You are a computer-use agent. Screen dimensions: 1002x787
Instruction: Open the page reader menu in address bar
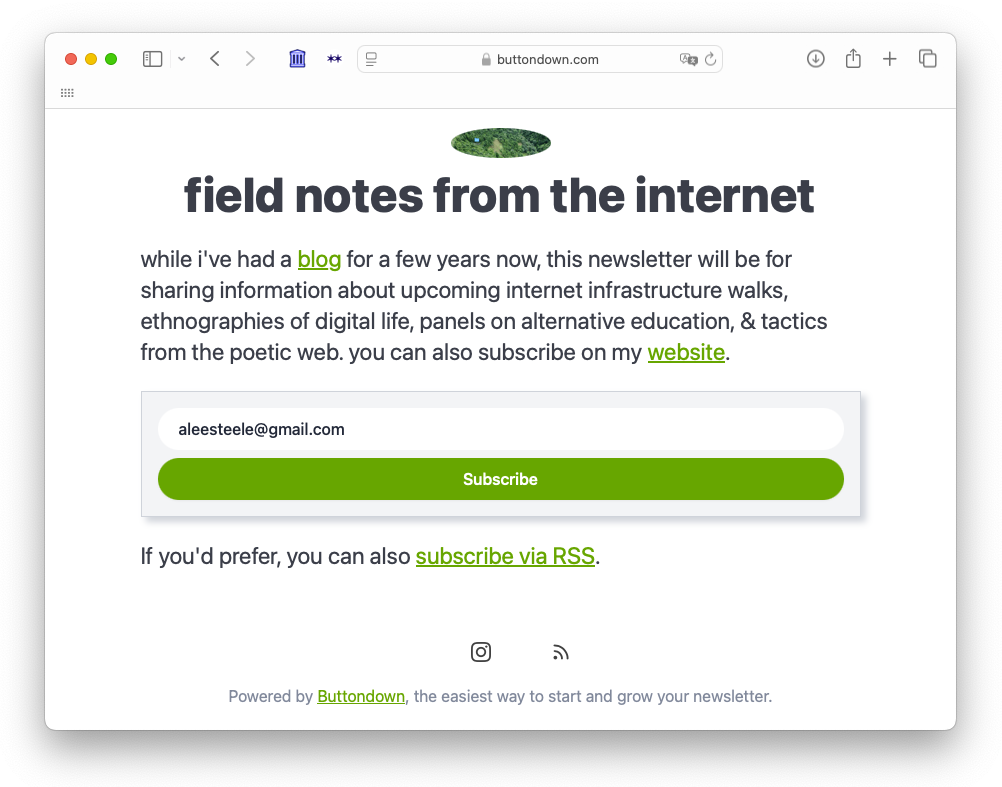(x=371, y=60)
